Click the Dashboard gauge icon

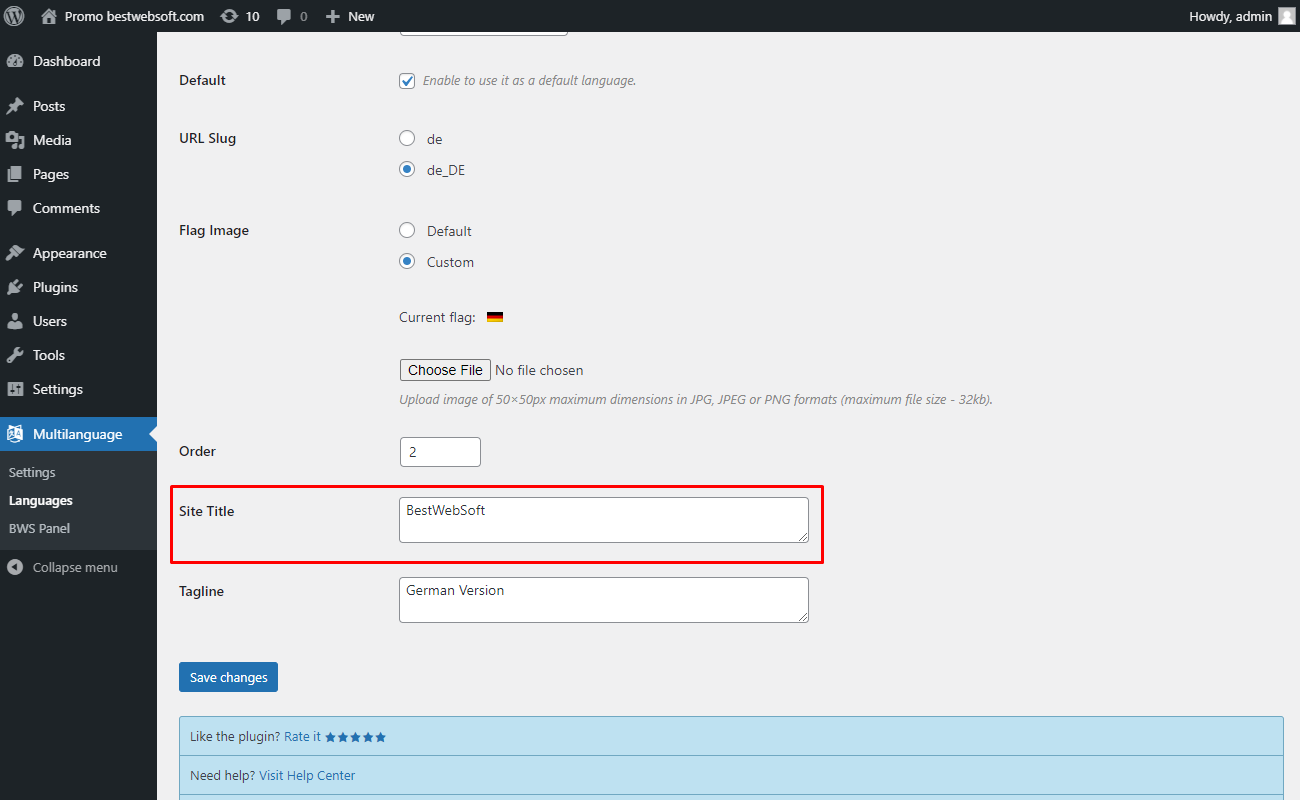(15, 61)
